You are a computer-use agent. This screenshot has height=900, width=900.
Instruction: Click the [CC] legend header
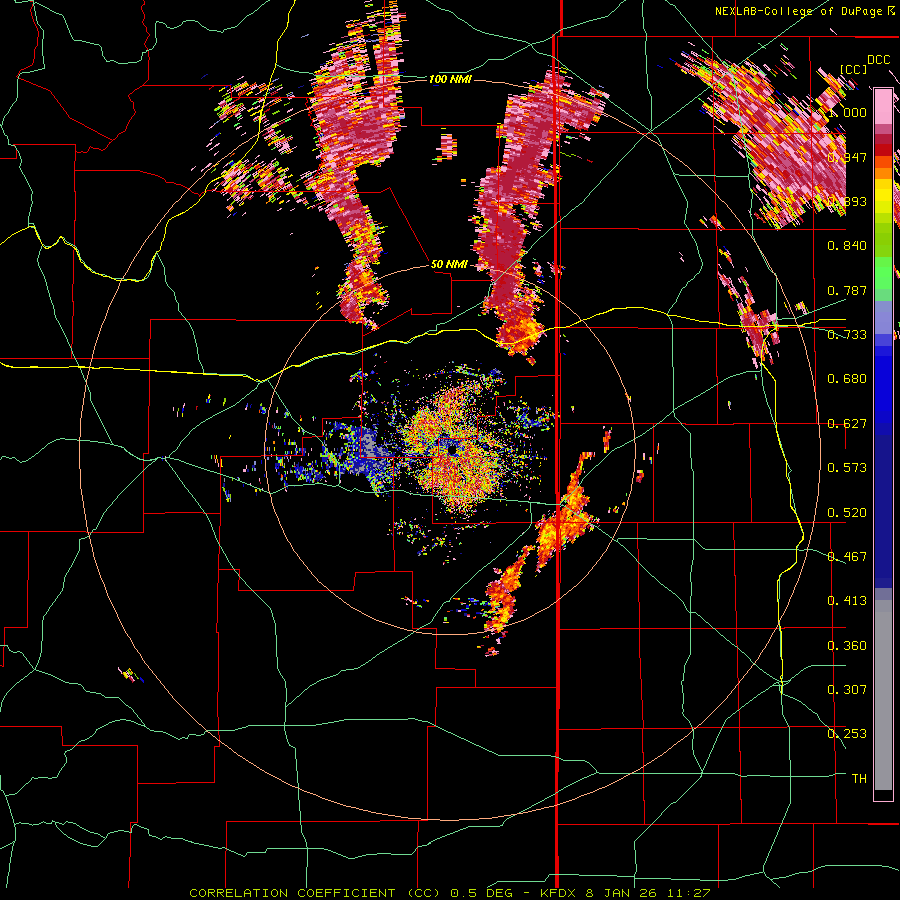tap(853, 69)
